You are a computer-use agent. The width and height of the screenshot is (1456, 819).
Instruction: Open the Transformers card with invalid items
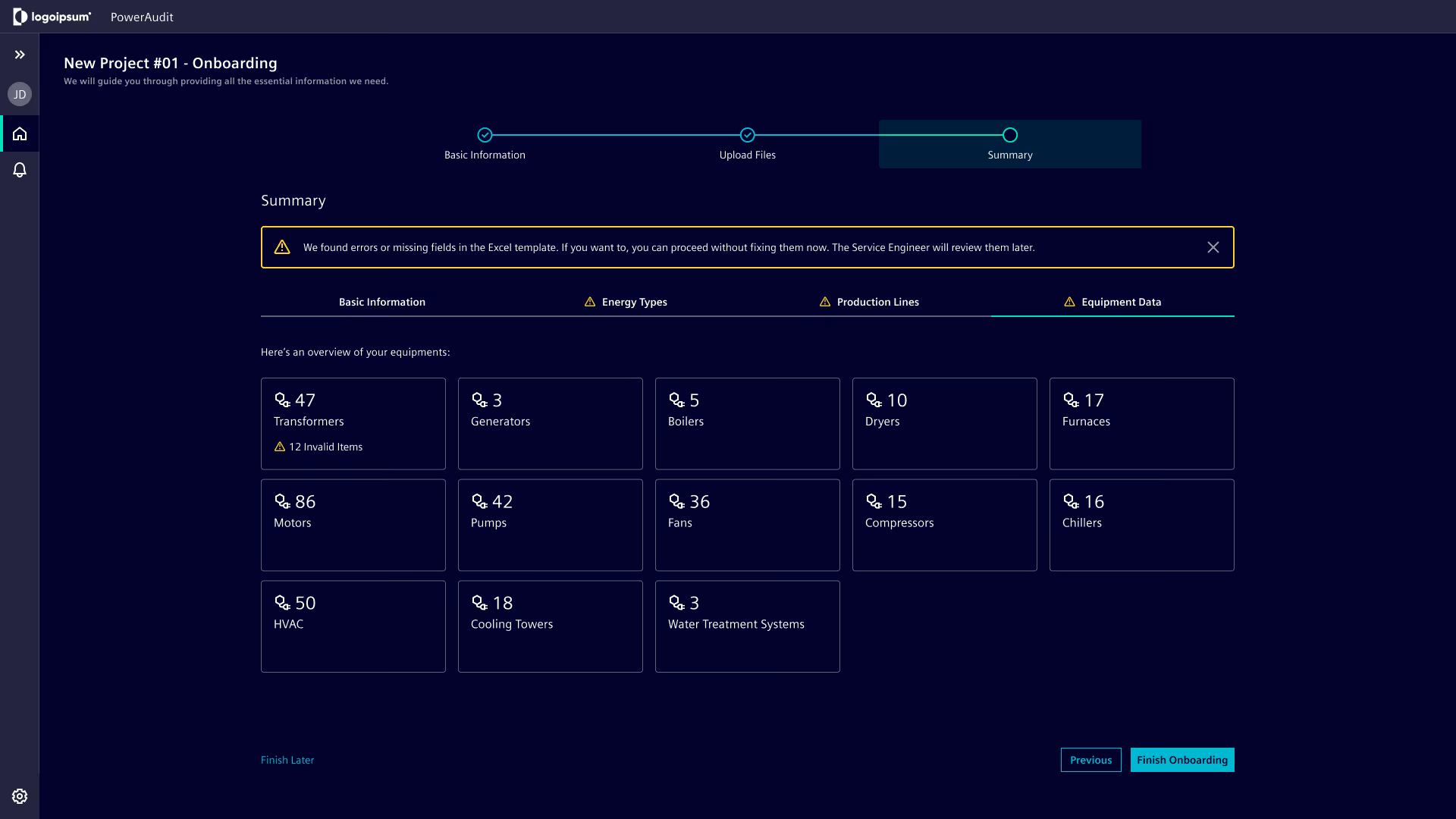click(x=353, y=423)
